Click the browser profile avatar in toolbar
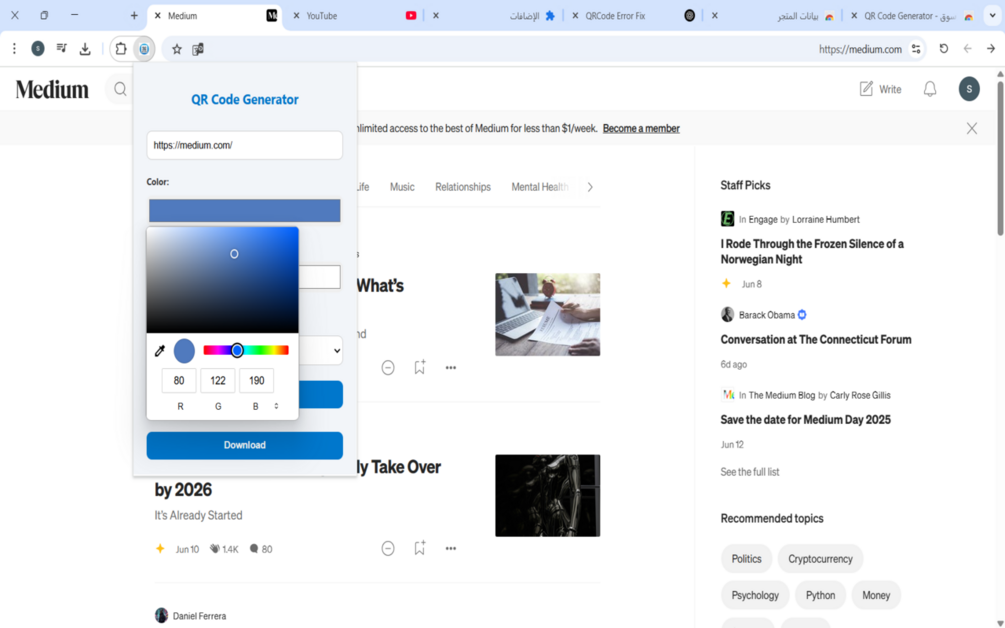This screenshot has width=1005, height=628. coord(38,49)
